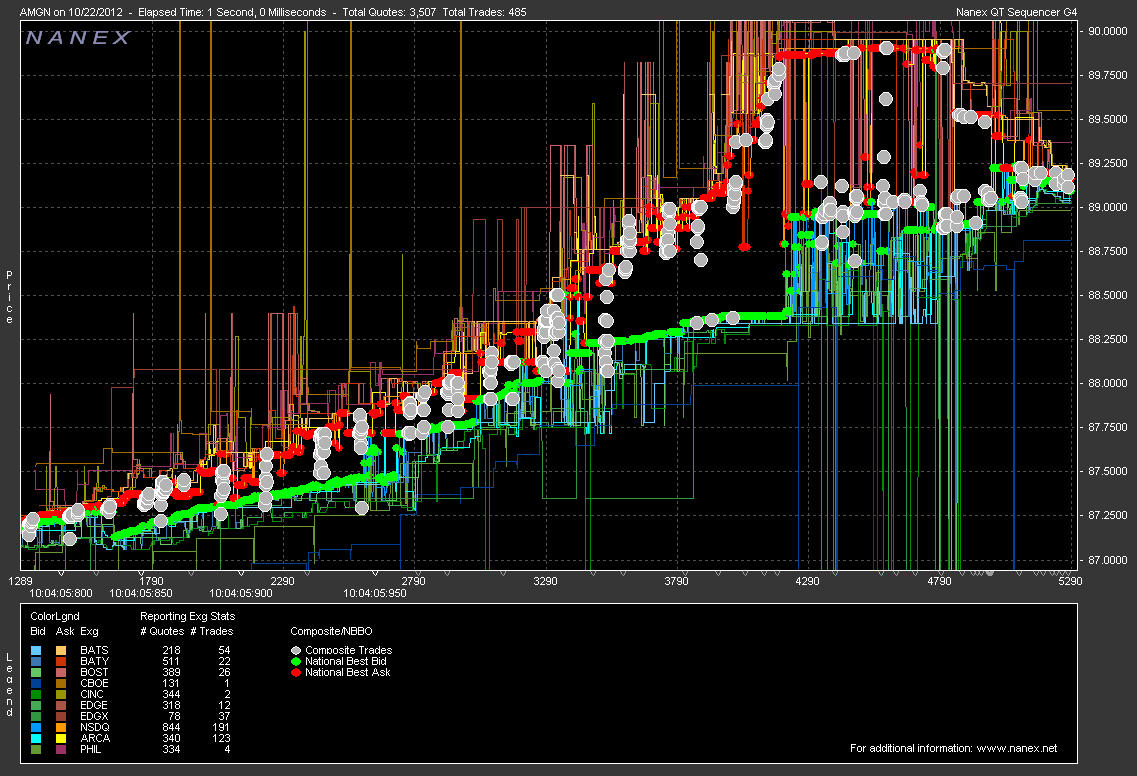Click the NSDQ exchange label
Viewport: 1137px width, 776px height.
pos(95,727)
